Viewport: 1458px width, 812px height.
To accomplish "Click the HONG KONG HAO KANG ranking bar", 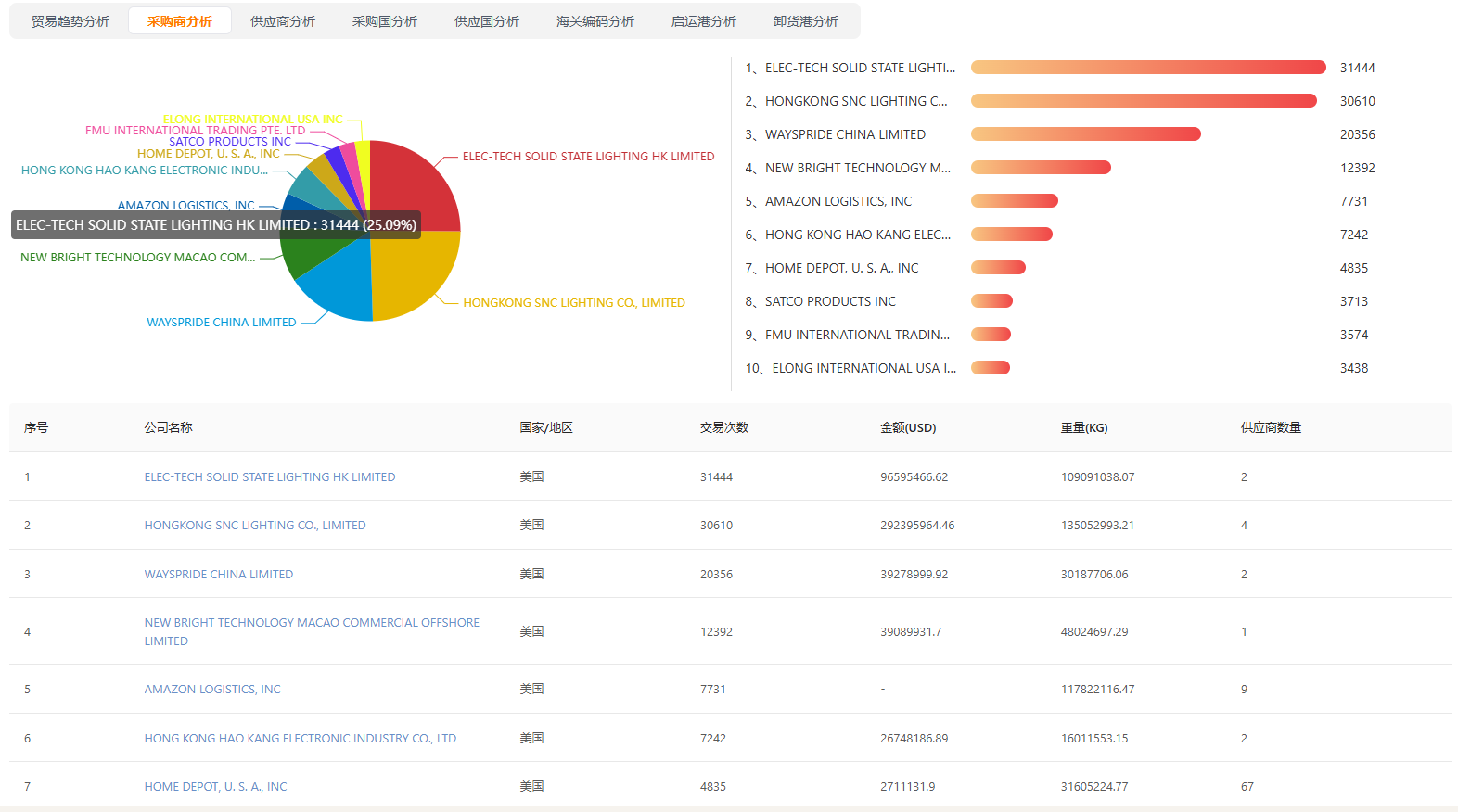I will [x=1012, y=235].
